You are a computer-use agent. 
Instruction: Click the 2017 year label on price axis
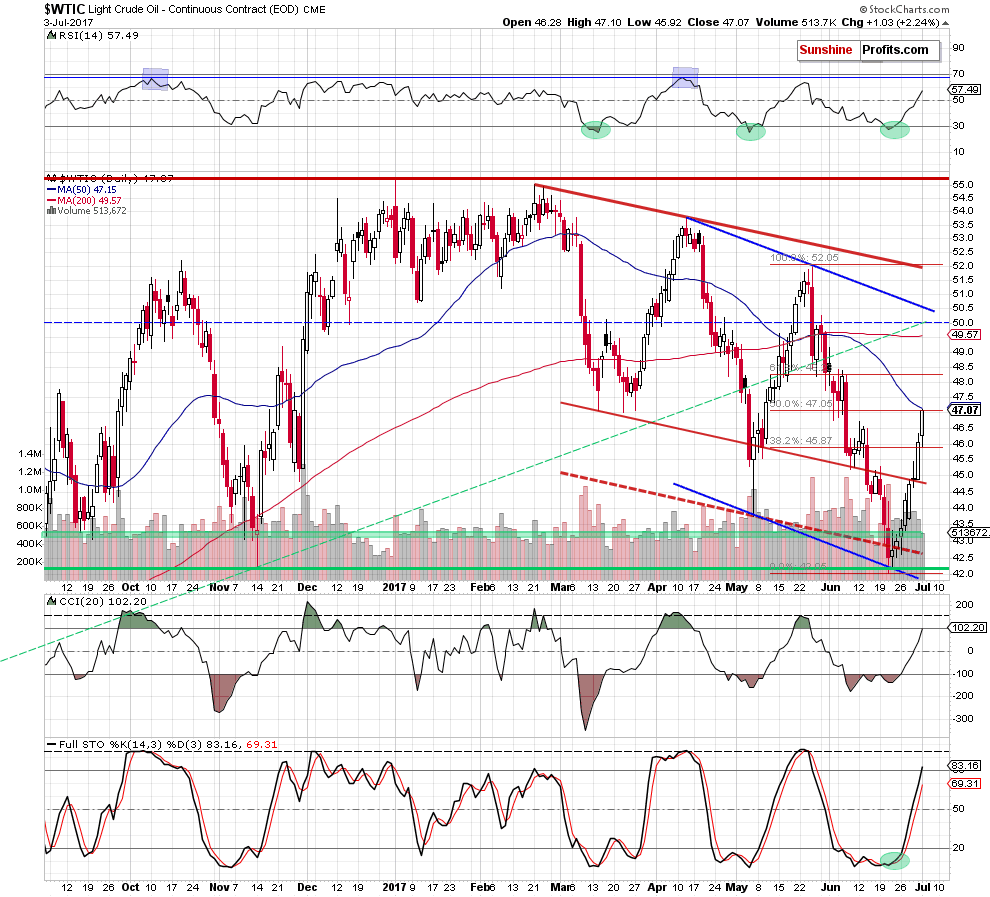pyautogui.click(x=395, y=587)
